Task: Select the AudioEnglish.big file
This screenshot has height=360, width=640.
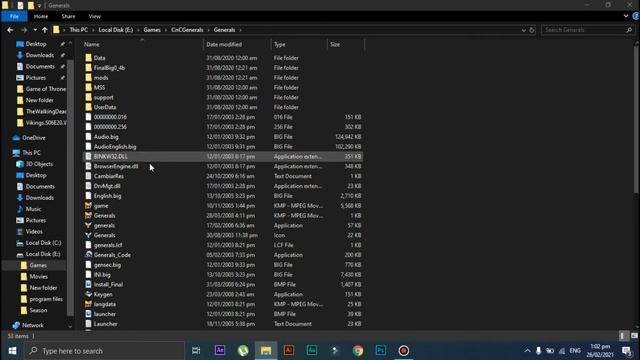Action: point(115,147)
